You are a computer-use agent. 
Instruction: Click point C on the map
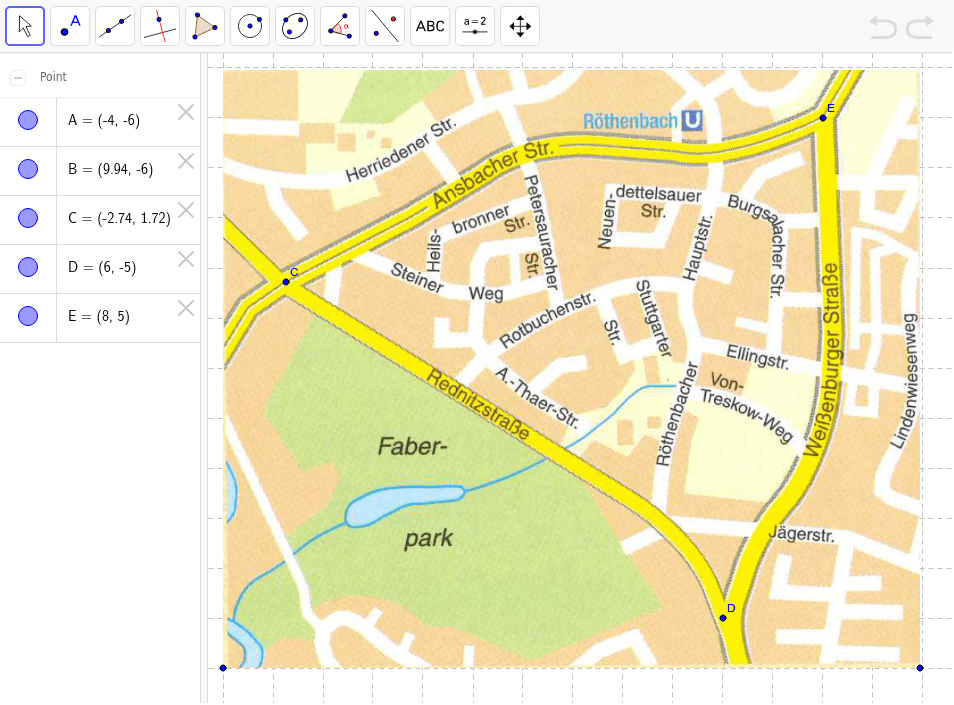pos(286,282)
